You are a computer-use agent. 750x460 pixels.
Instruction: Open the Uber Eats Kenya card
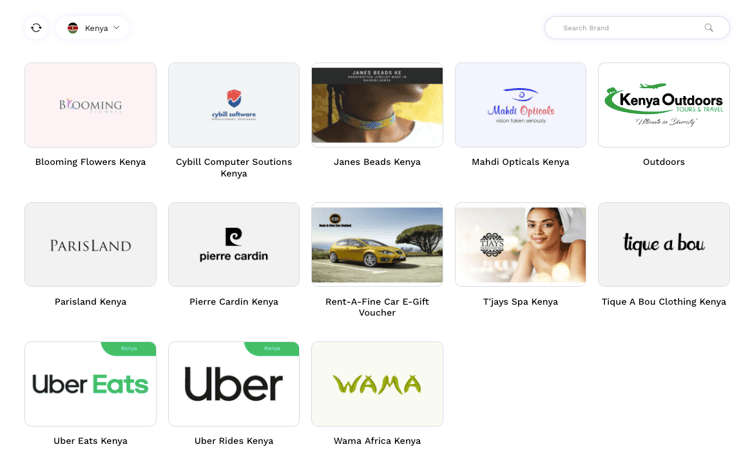(x=90, y=384)
